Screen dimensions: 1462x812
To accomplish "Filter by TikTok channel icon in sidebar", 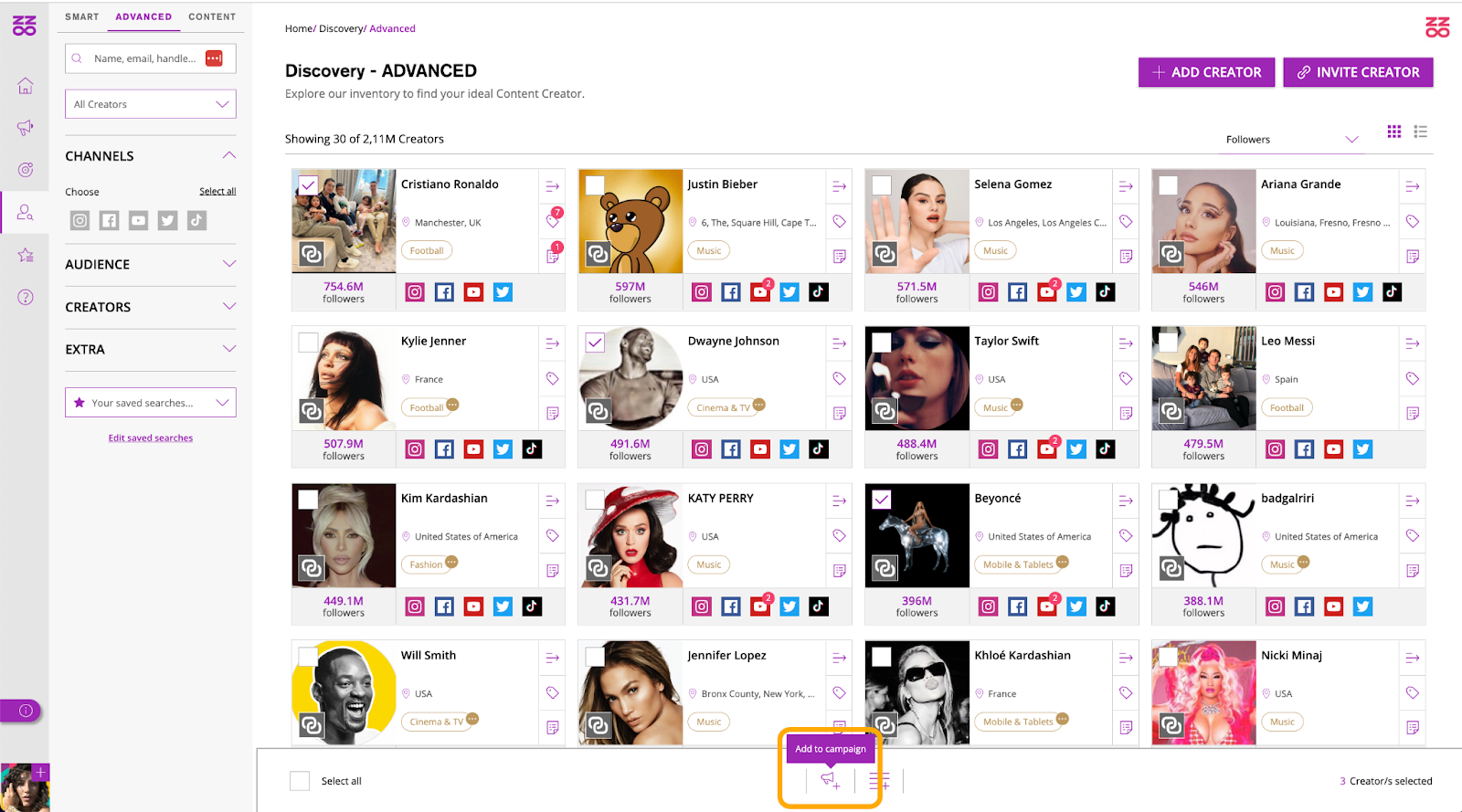I will click(x=196, y=220).
